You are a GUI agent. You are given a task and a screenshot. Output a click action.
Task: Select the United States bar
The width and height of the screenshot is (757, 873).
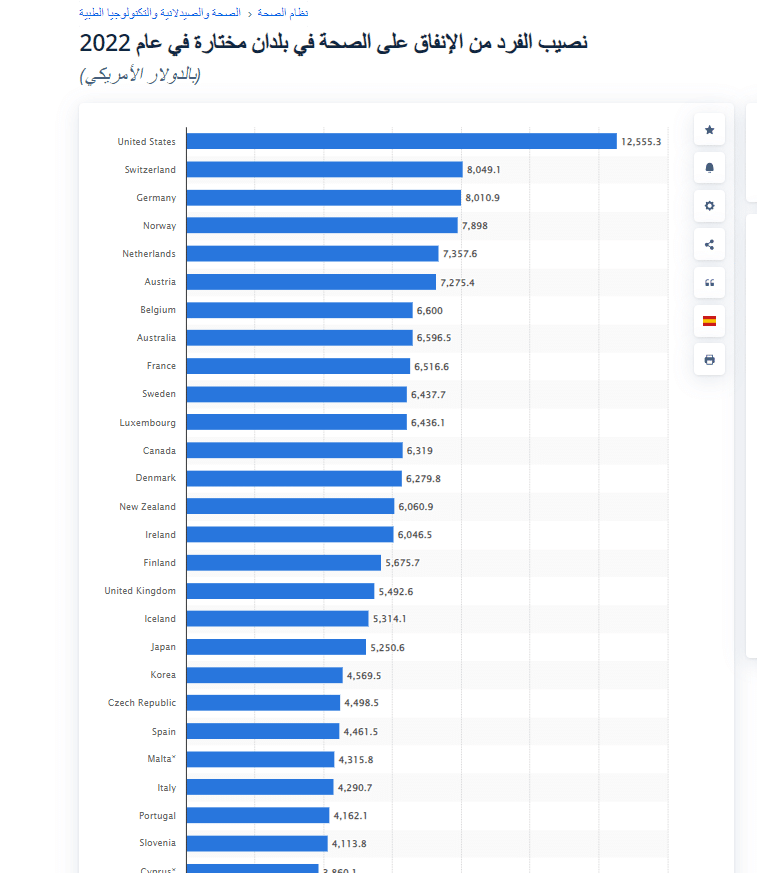pos(400,141)
